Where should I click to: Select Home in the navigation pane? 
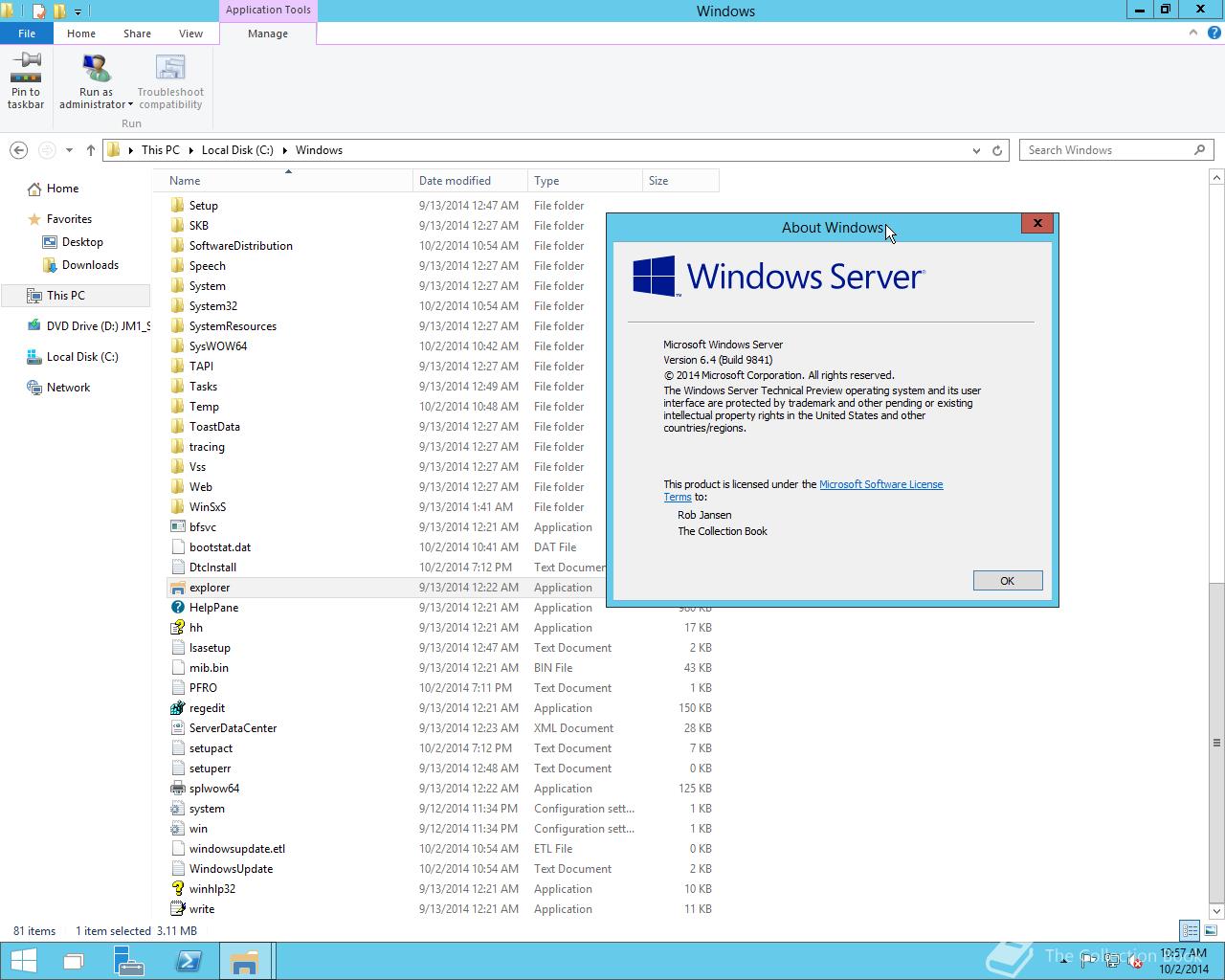pos(63,189)
